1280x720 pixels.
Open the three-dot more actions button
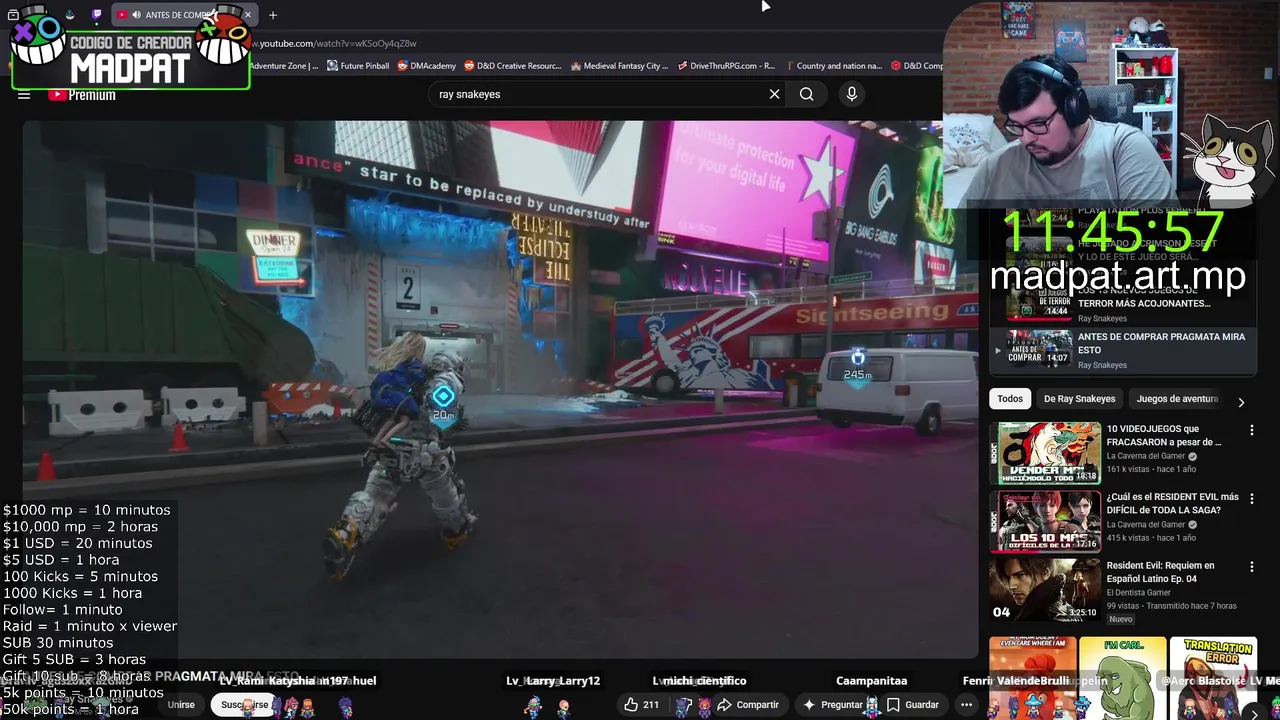[x=966, y=705]
